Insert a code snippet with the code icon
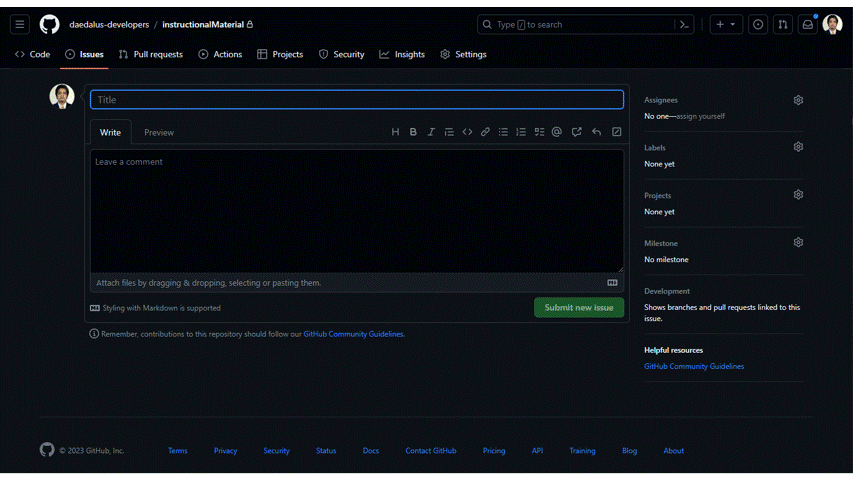The height and width of the screenshot is (480, 853). coord(467,132)
